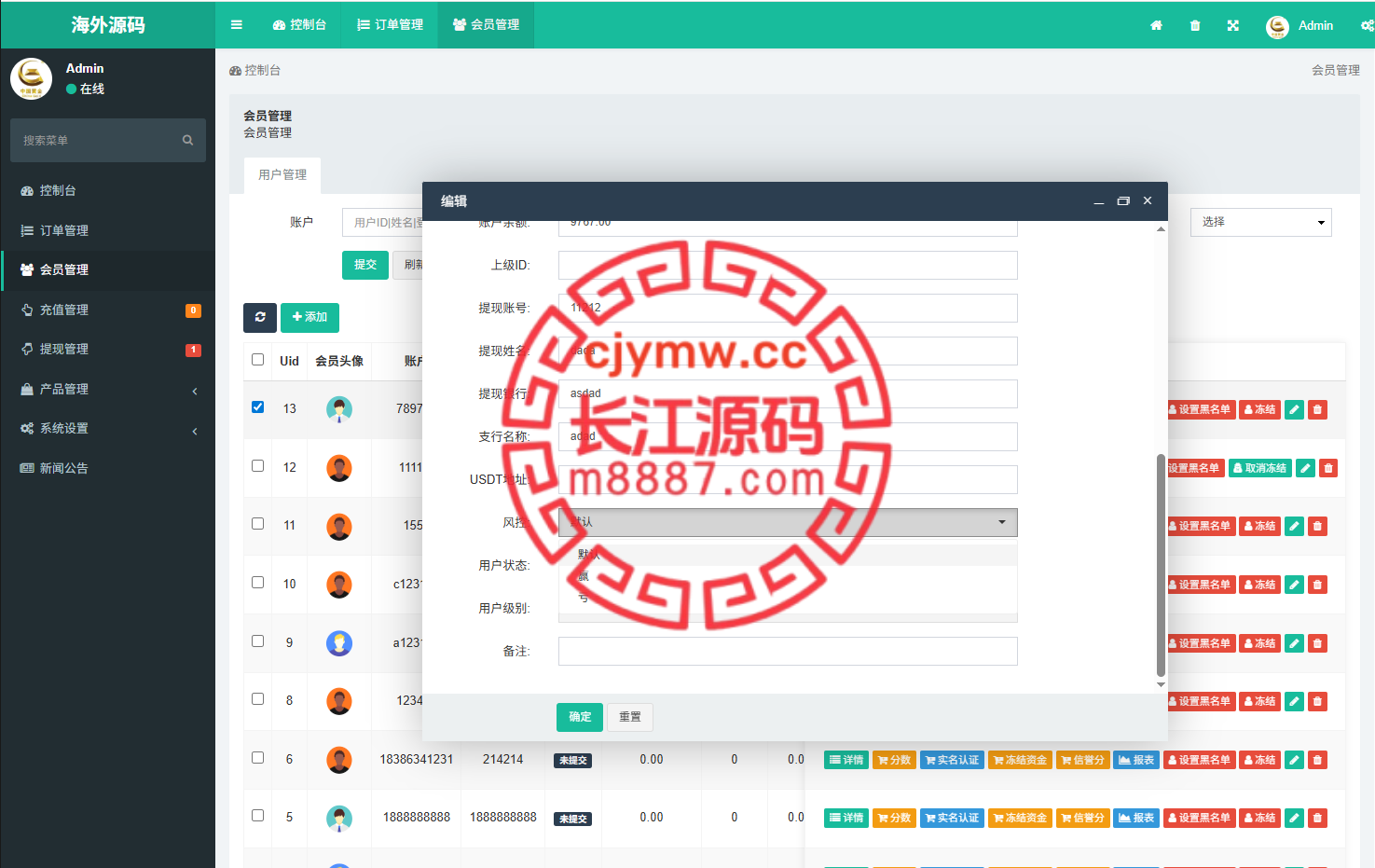Click 取消冻结 for Uid 12
This screenshot has width=1375, height=868.
tap(1260, 468)
